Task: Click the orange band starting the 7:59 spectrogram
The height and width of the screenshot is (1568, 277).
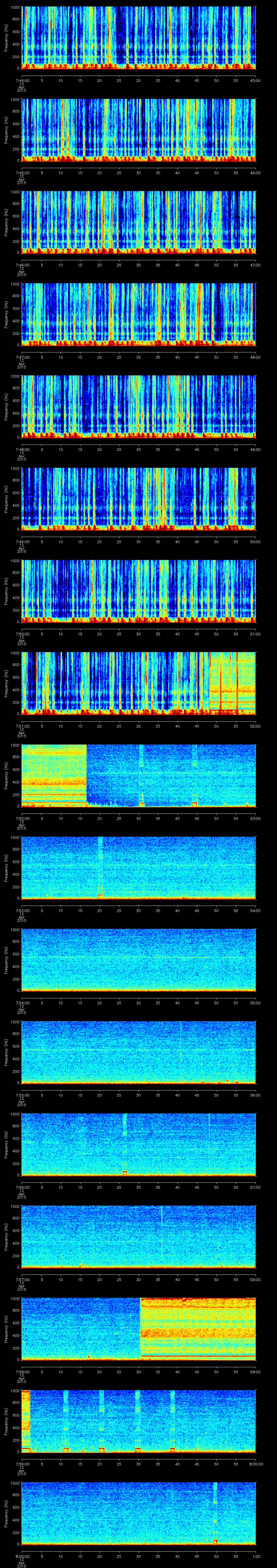Action: [x=26, y=1421]
